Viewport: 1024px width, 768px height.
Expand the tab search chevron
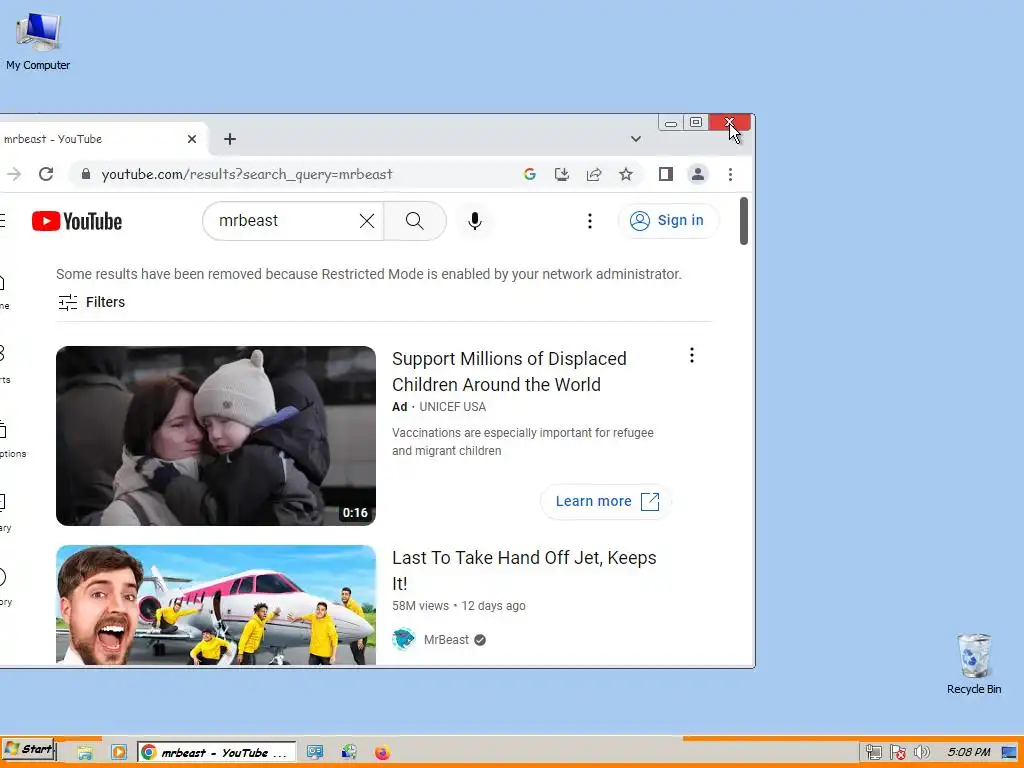[635, 139]
